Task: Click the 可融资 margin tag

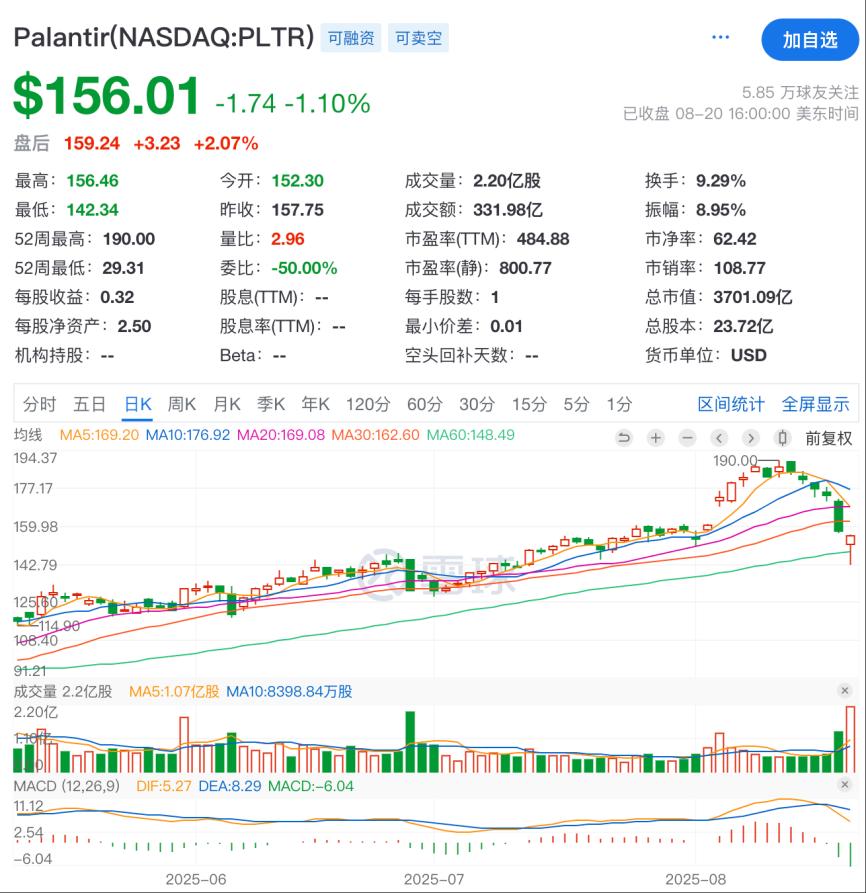Action: (x=351, y=39)
